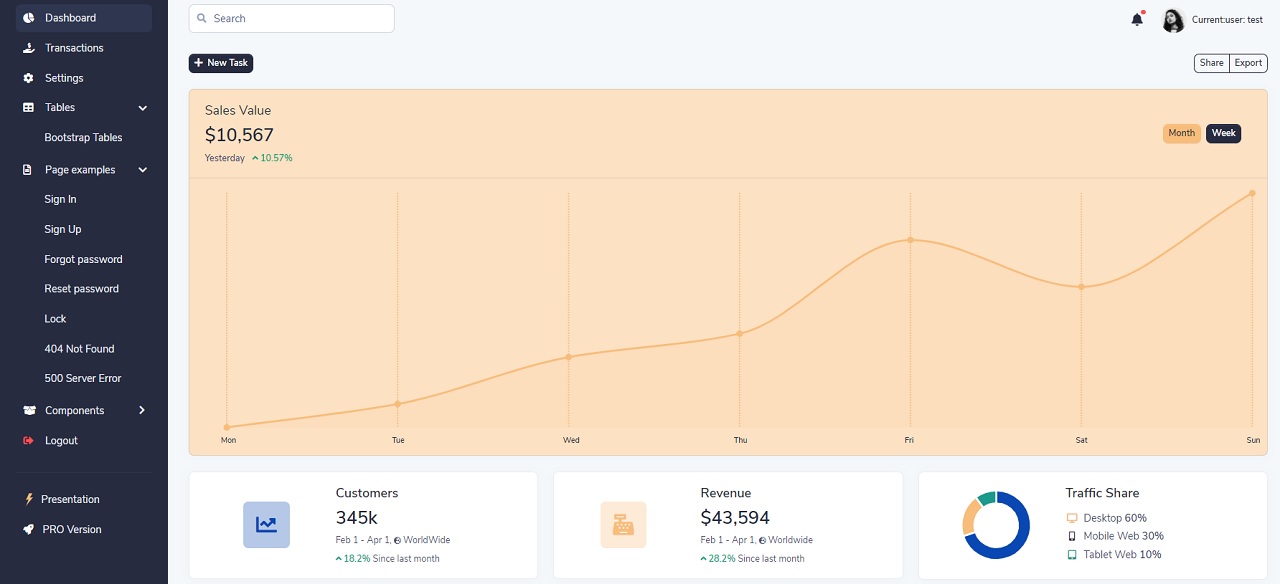Click the Presentation lightning bolt icon
Viewport: 1280px width, 584px height.
(x=29, y=499)
